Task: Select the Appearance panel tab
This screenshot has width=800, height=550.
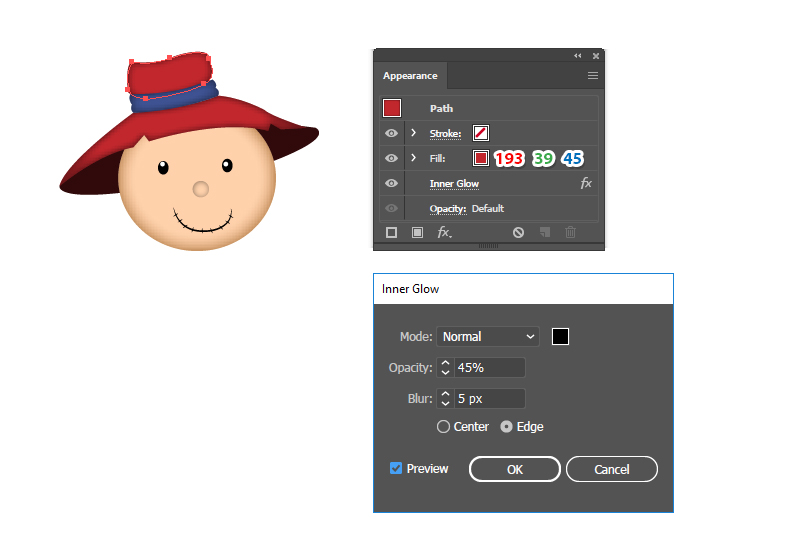Action: coord(410,76)
